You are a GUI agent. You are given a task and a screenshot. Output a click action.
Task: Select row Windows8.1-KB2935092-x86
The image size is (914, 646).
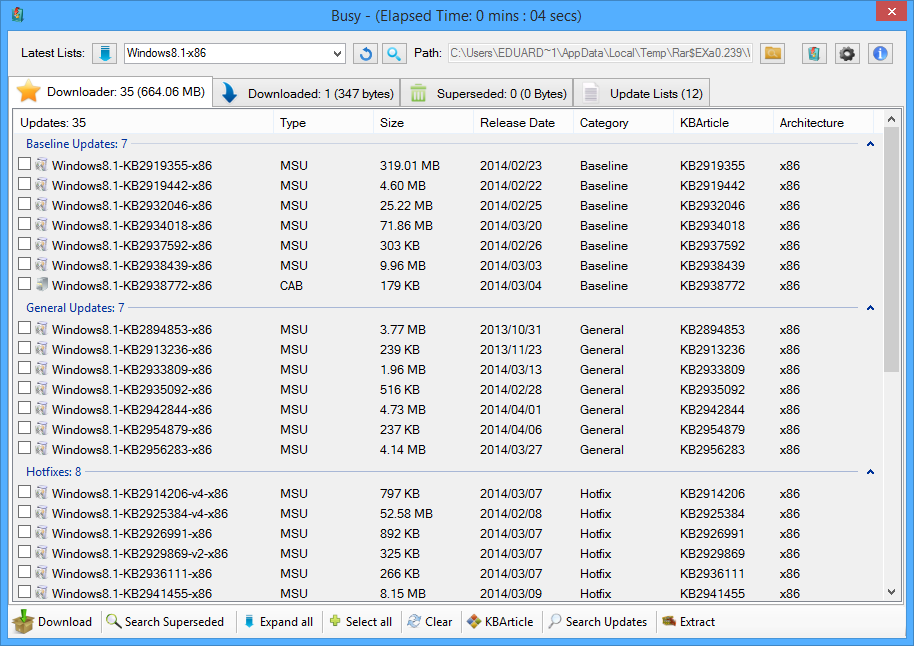click(446, 389)
